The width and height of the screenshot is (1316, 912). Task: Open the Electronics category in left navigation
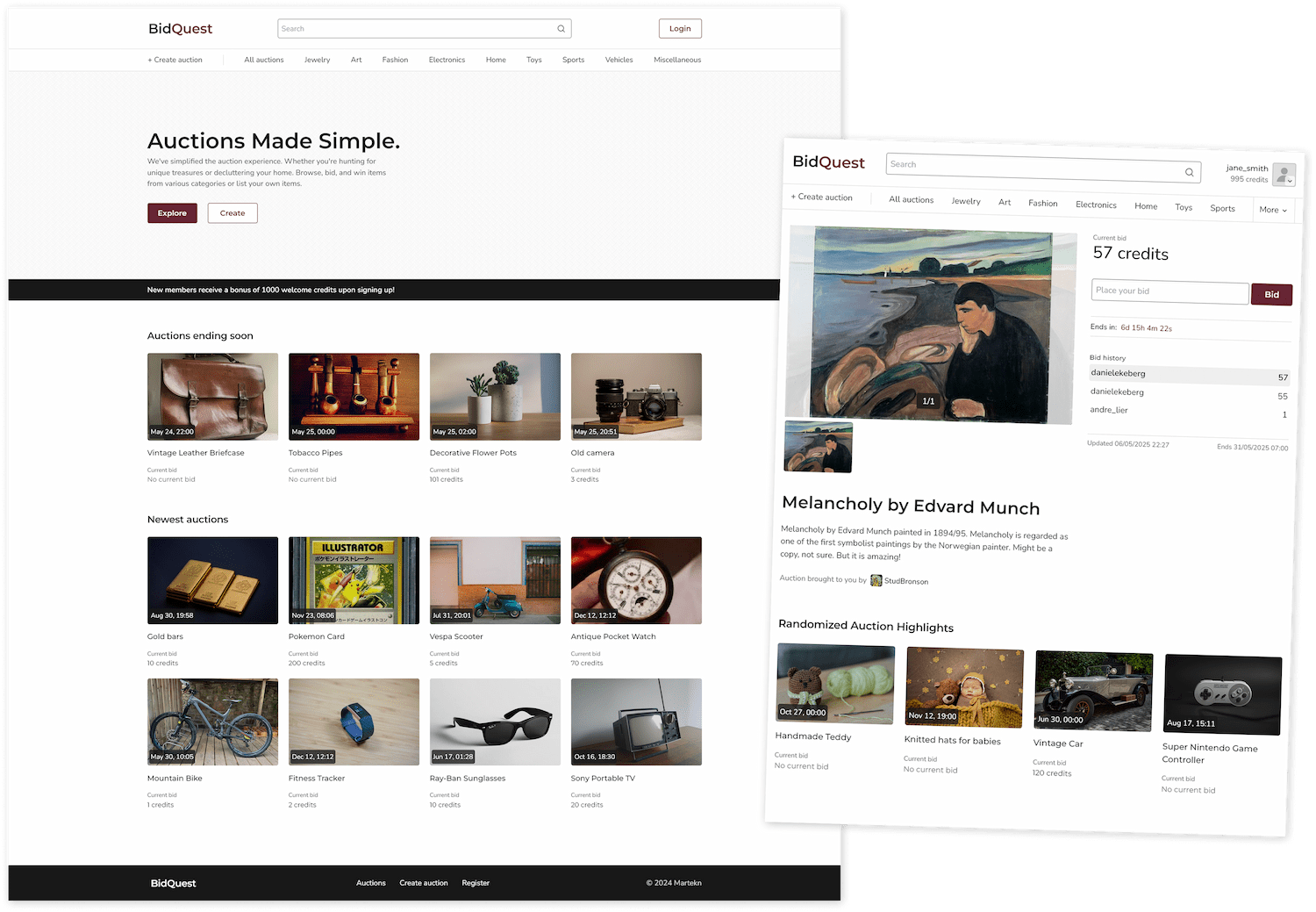[x=447, y=60]
